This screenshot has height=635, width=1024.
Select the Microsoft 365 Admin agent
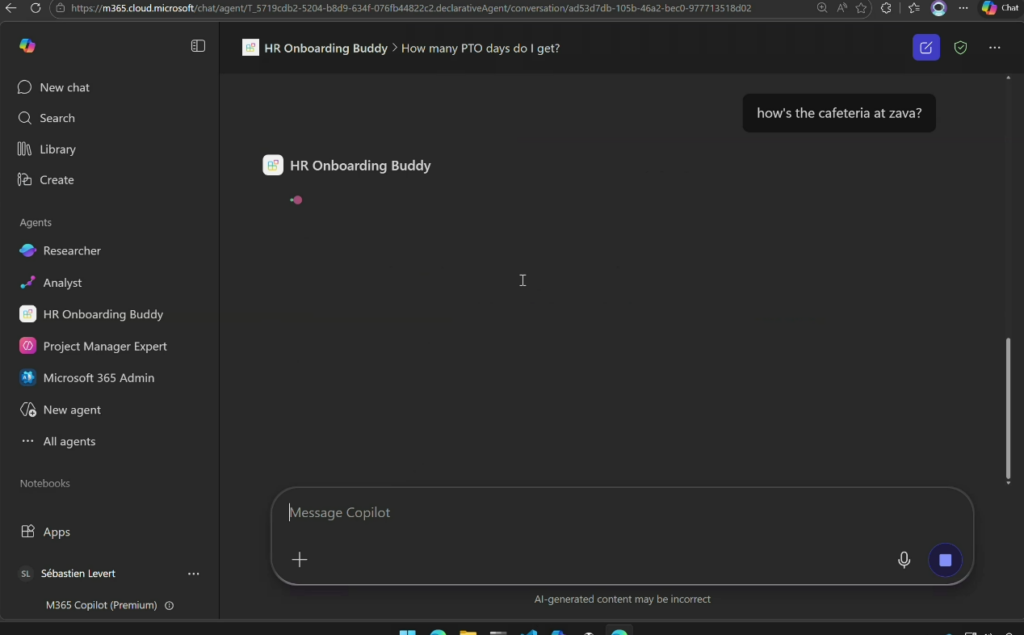click(x=87, y=378)
